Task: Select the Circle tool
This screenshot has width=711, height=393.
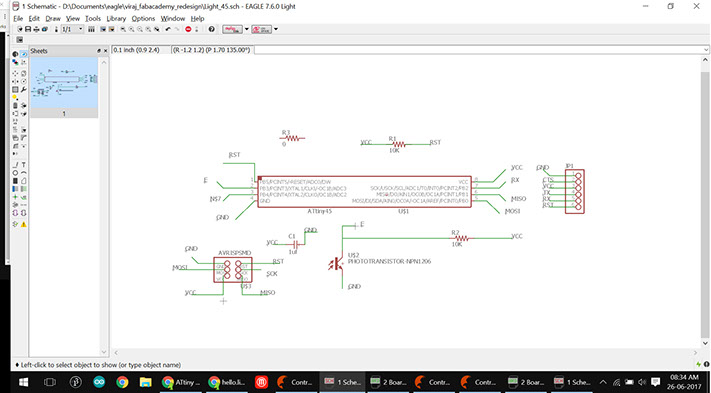Action: [x=15, y=173]
